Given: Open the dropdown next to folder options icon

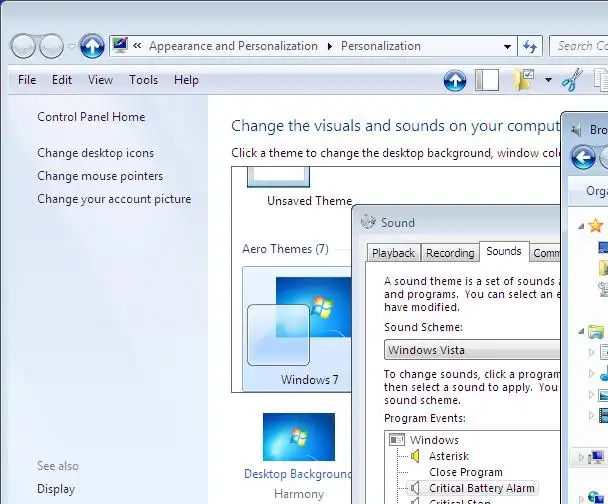Looking at the screenshot, I should (548, 80).
